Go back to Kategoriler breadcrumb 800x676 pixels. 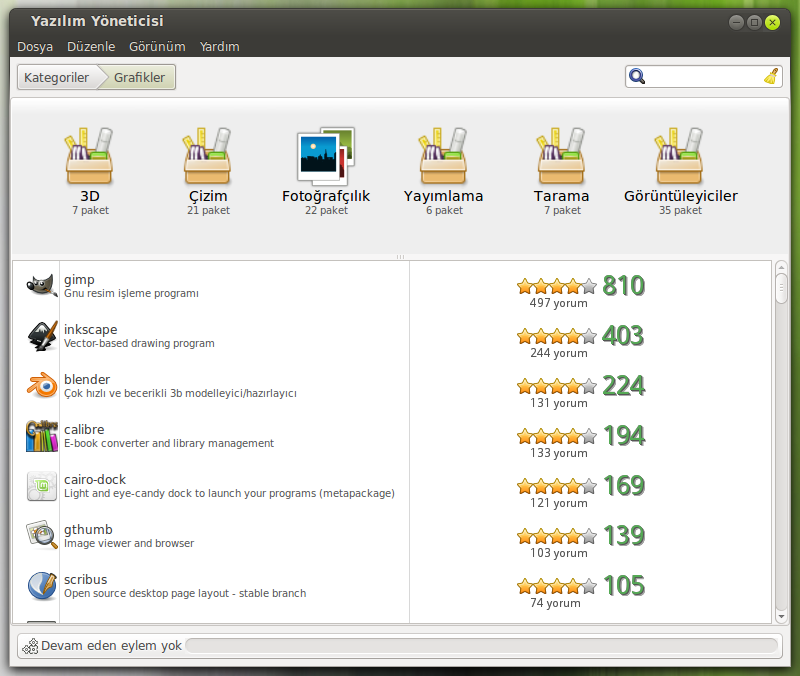[57, 77]
